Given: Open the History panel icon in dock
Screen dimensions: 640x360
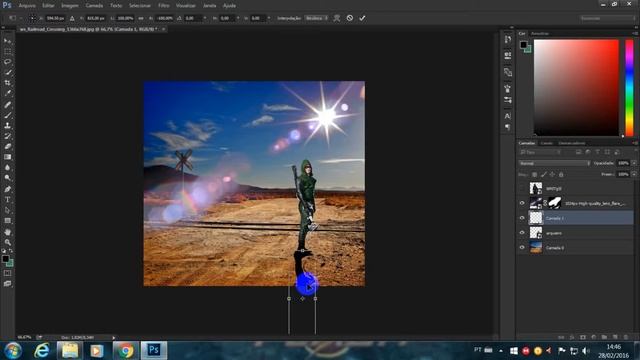Looking at the screenshot, I should pos(508,40).
